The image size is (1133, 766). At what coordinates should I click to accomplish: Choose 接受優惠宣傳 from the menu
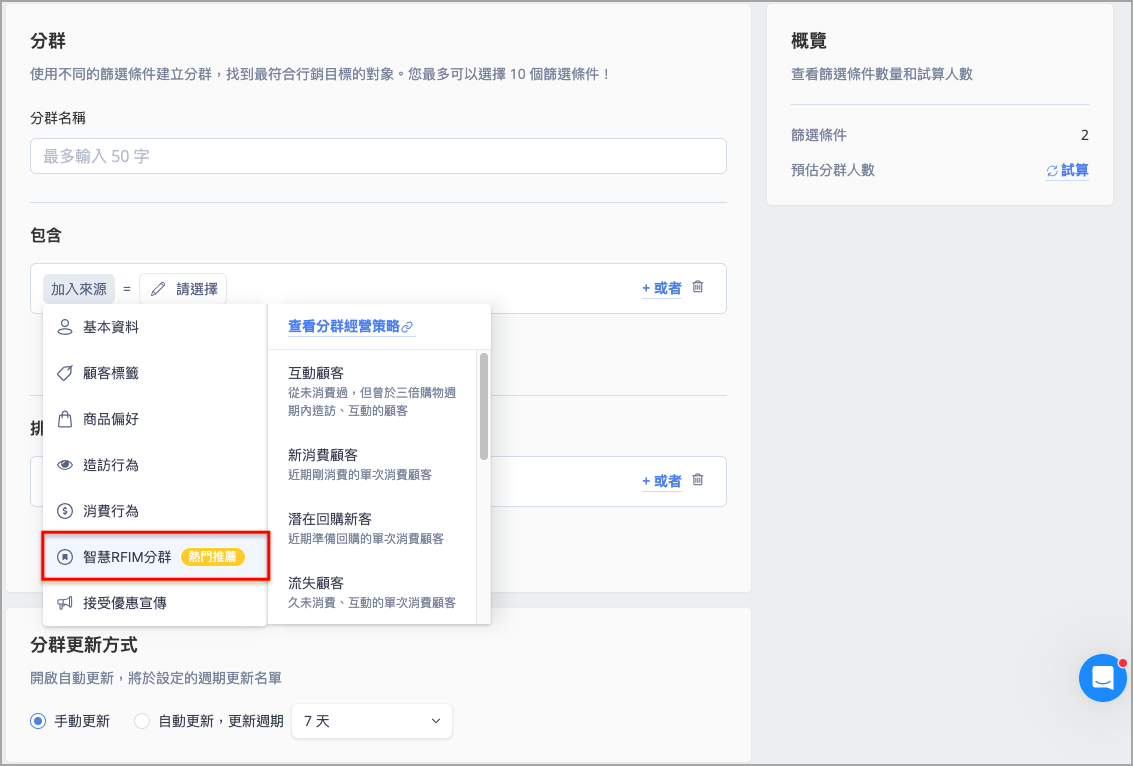(x=124, y=603)
